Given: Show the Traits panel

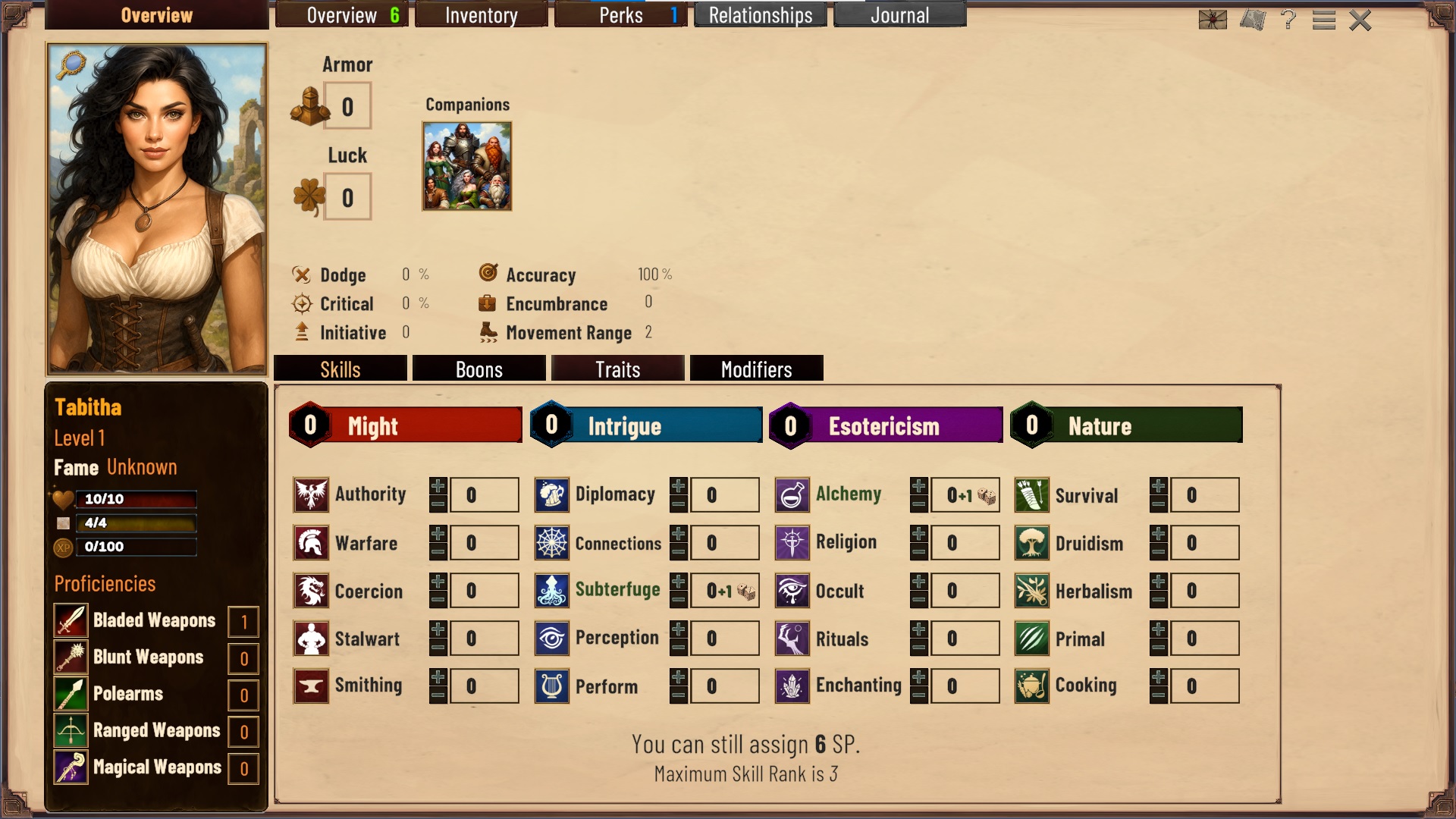Looking at the screenshot, I should point(618,369).
